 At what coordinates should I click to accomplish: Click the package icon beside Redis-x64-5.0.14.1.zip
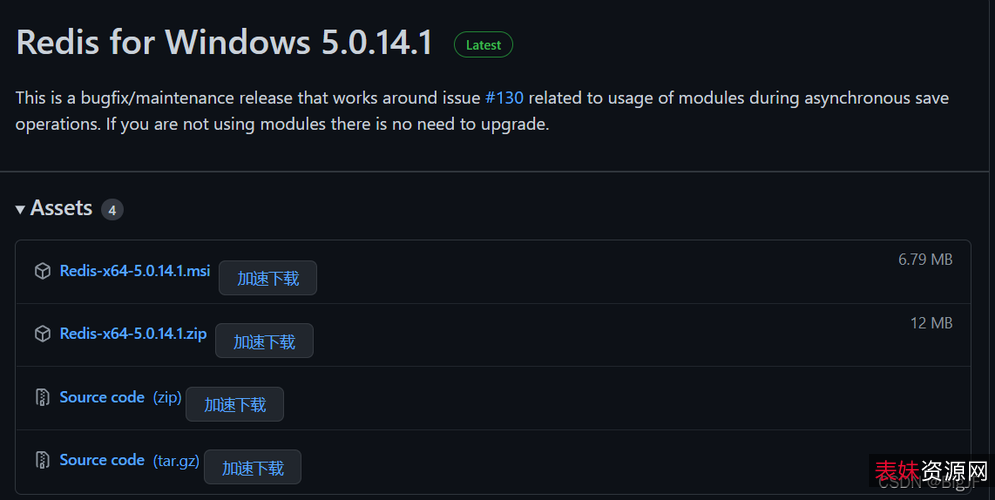point(42,334)
